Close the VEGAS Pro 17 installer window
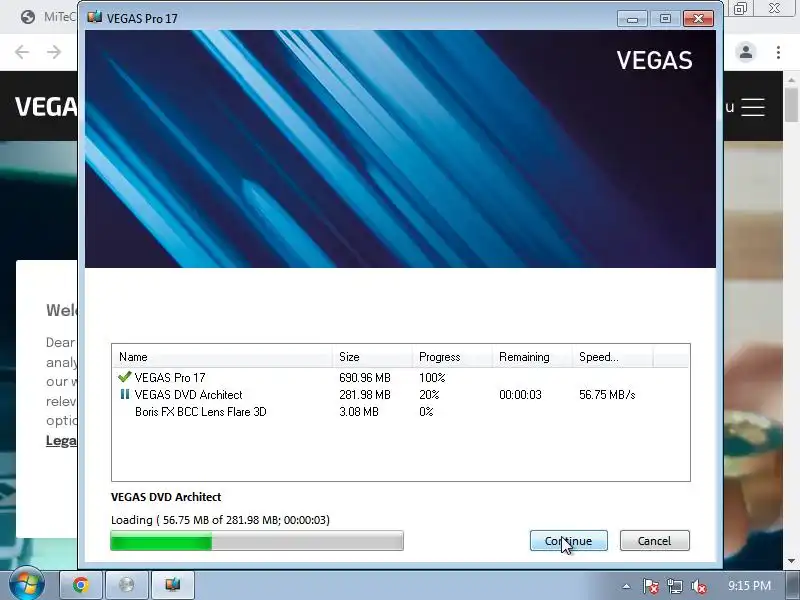Screen dimensions: 800x600 pyautogui.click(x=698, y=19)
